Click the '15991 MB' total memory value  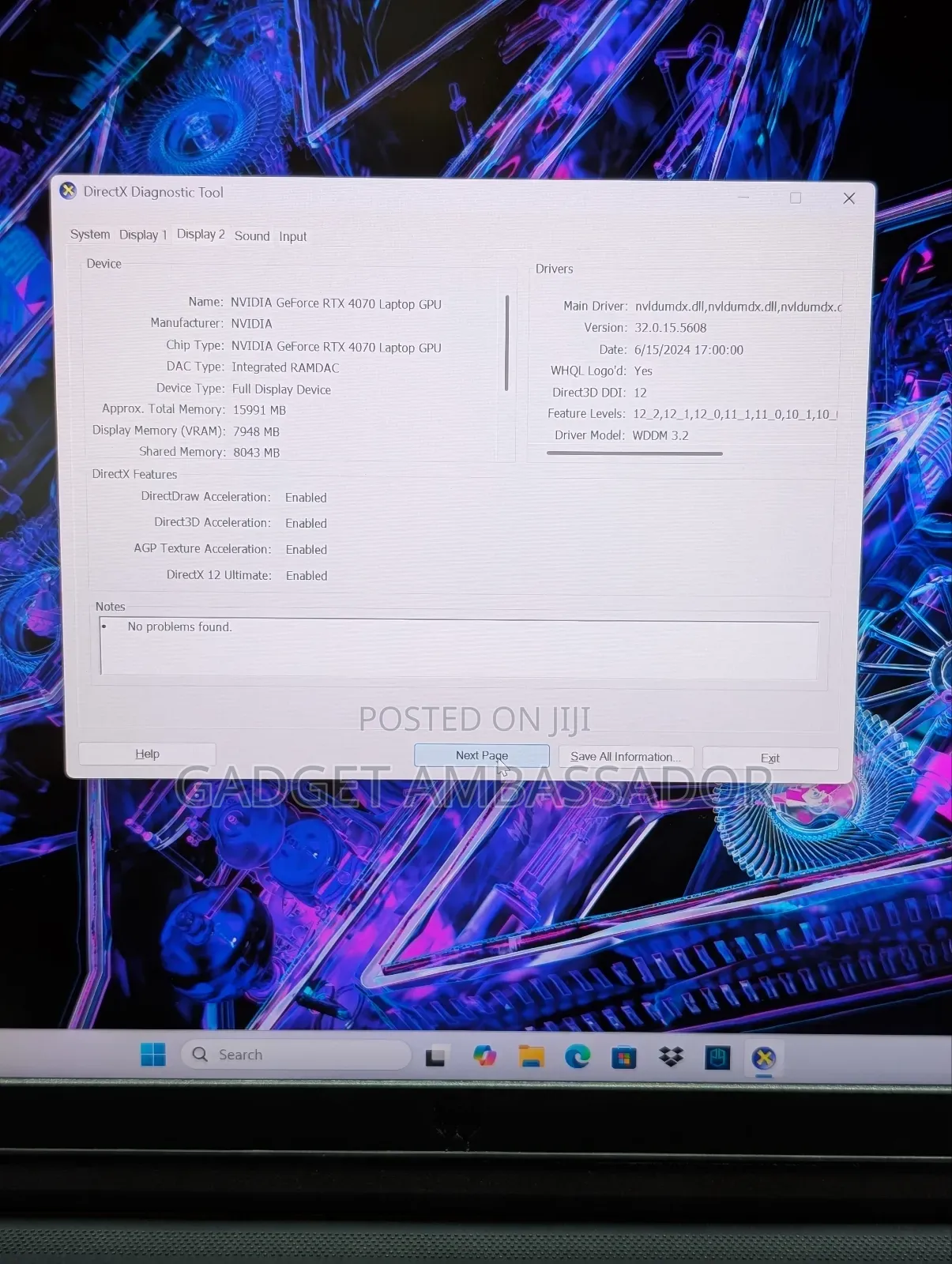click(x=259, y=410)
